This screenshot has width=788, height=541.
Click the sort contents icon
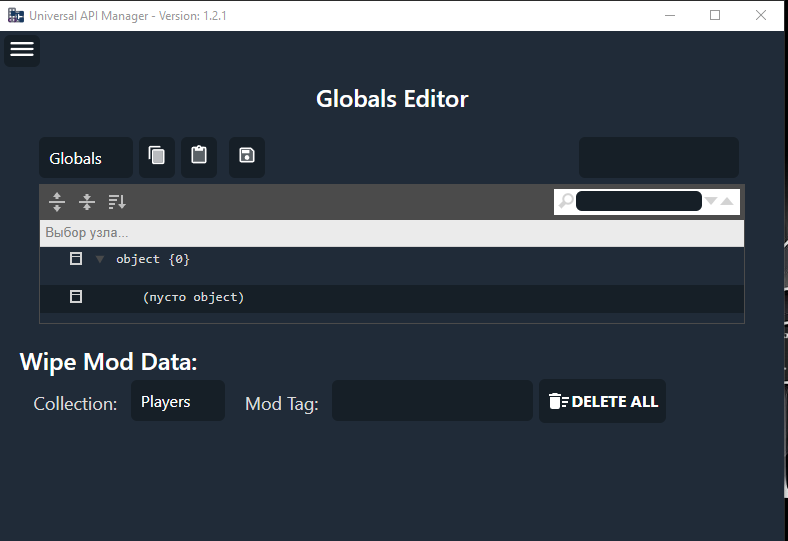click(117, 202)
